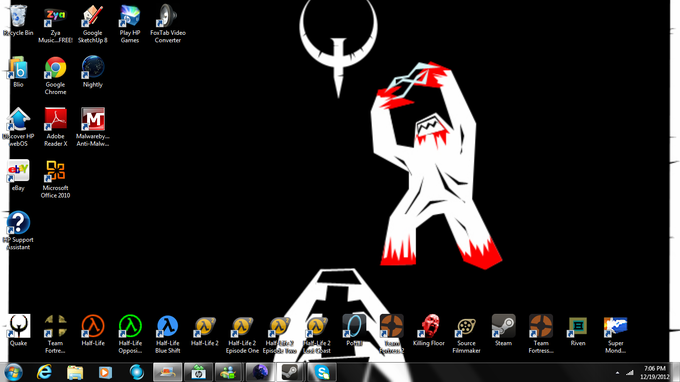
Task: Select the Riven desktop shortcut
Action: click(578, 330)
